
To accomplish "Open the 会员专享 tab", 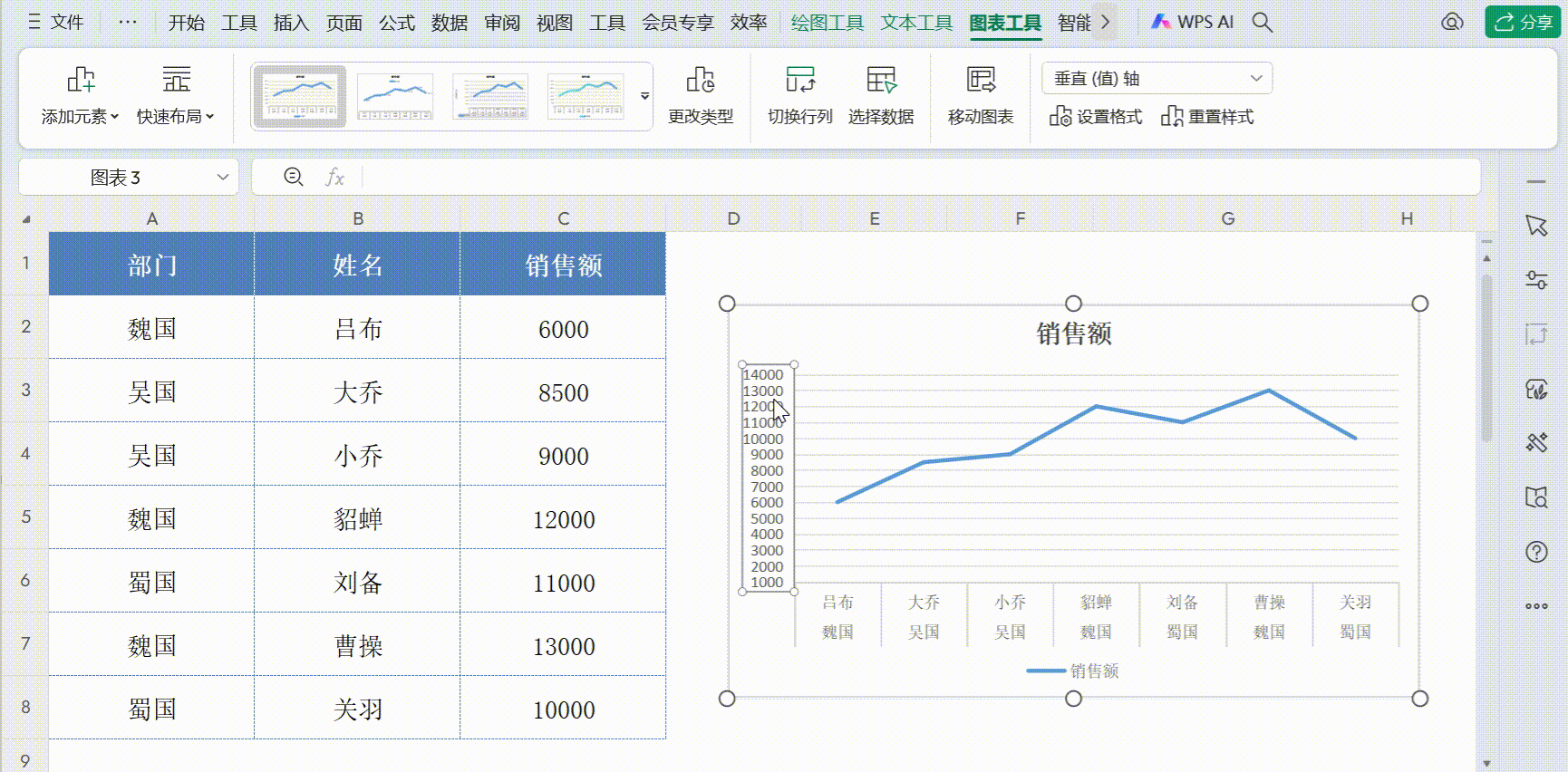I will [677, 23].
